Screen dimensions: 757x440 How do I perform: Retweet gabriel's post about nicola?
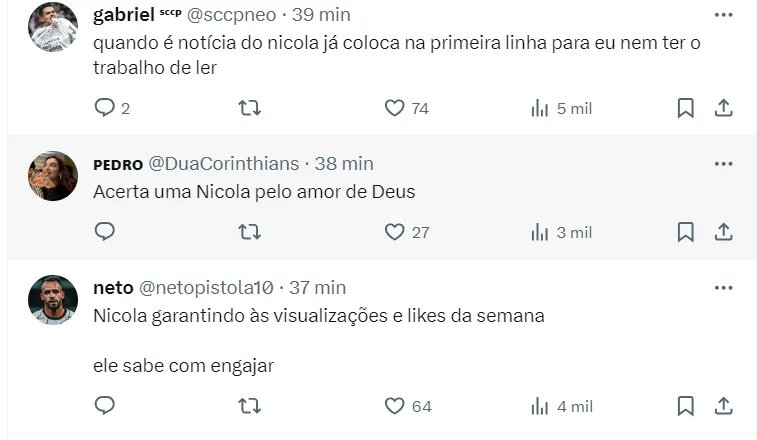(250, 108)
